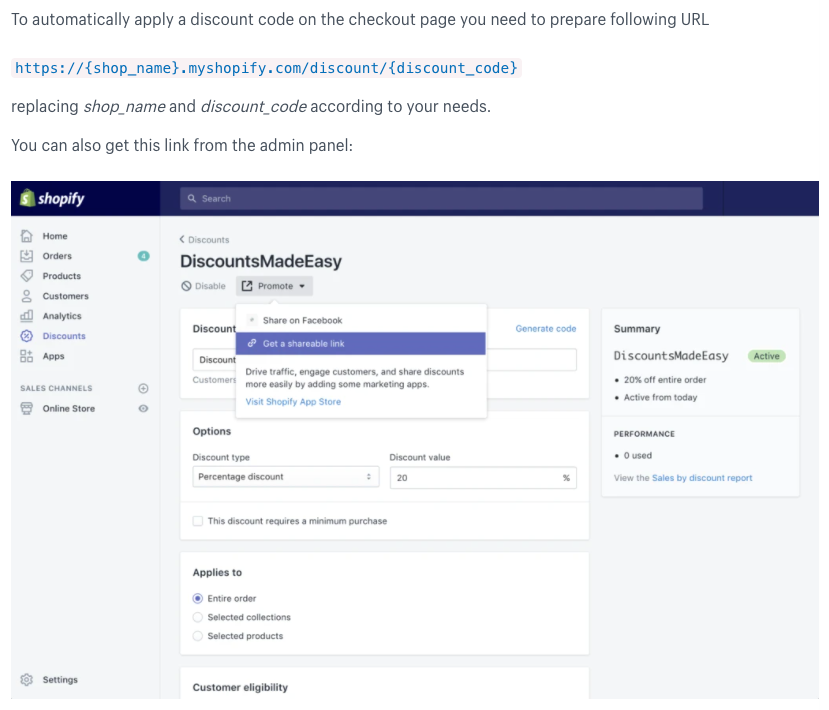Select the Selected products option
The height and width of the screenshot is (710, 829).
pos(198,636)
